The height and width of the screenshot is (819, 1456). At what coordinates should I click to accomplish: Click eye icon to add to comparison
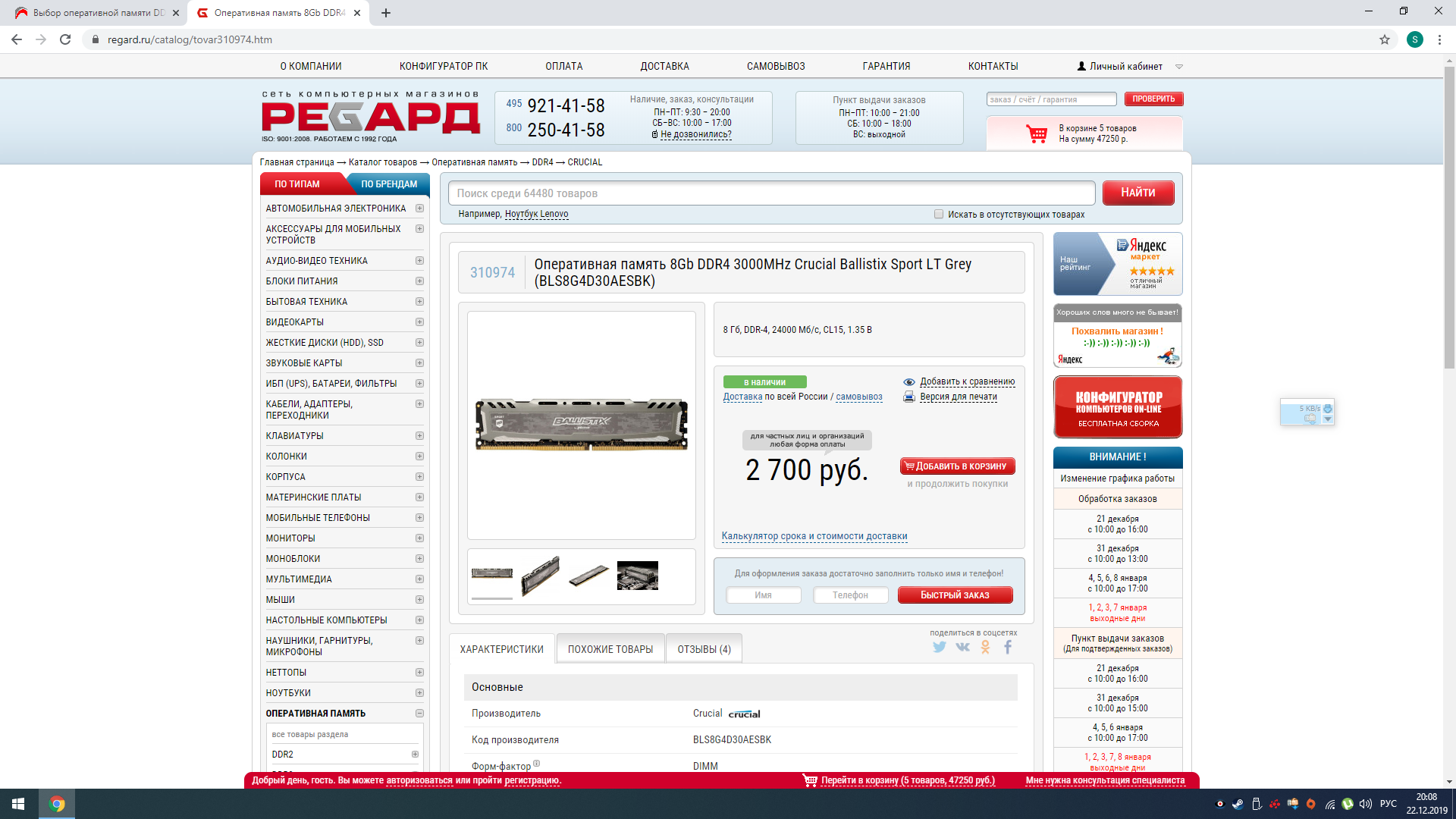coord(908,381)
